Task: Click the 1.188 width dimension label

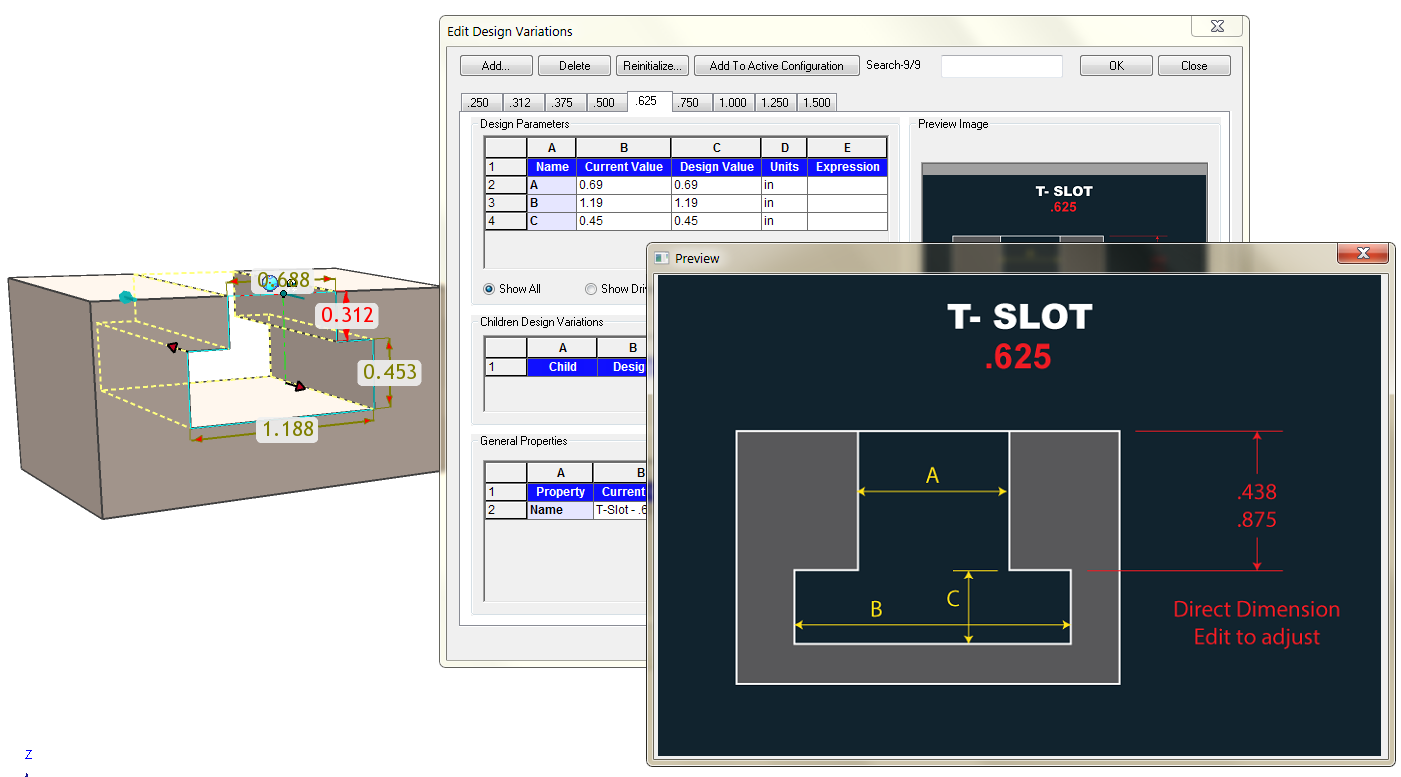Action: click(287, 429)
